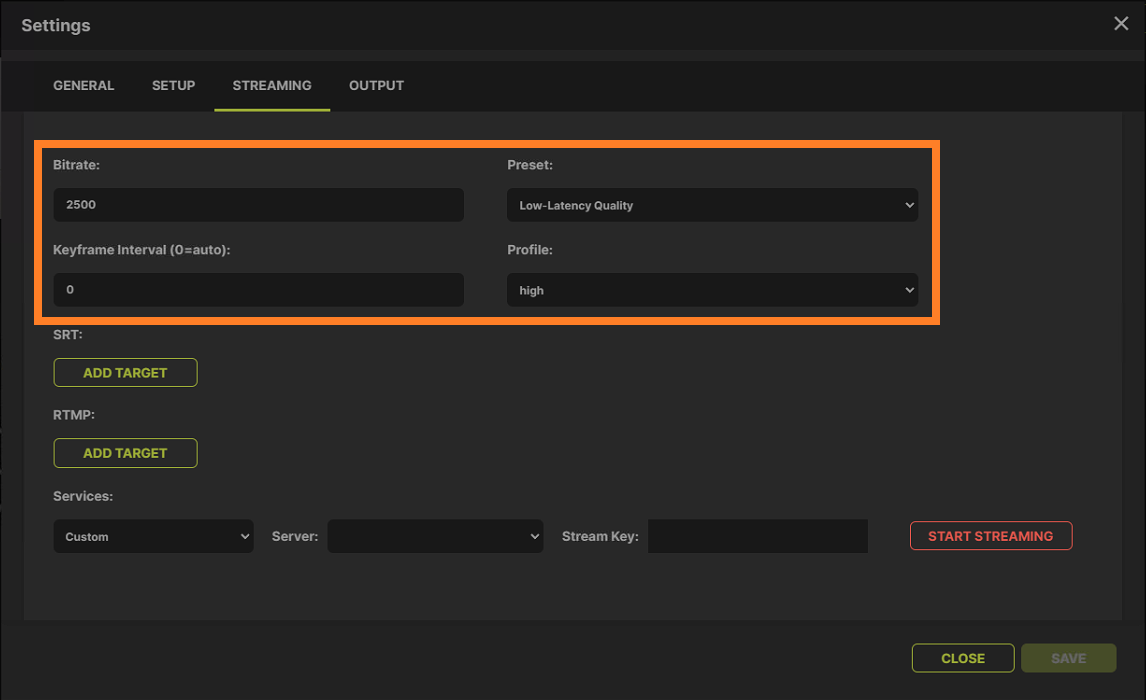Close Settings using the X icon

point(1121,23)
